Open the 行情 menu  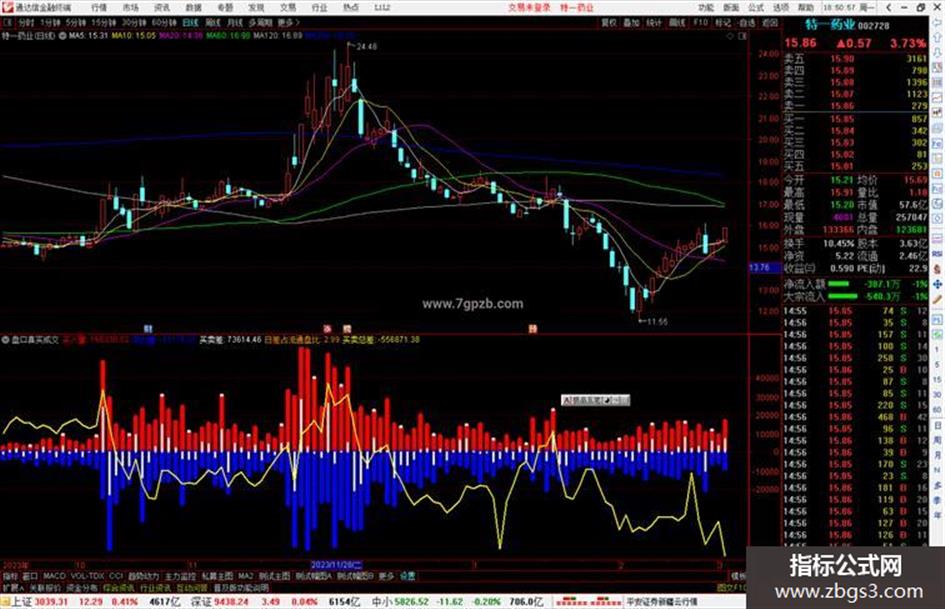[99, 8]
